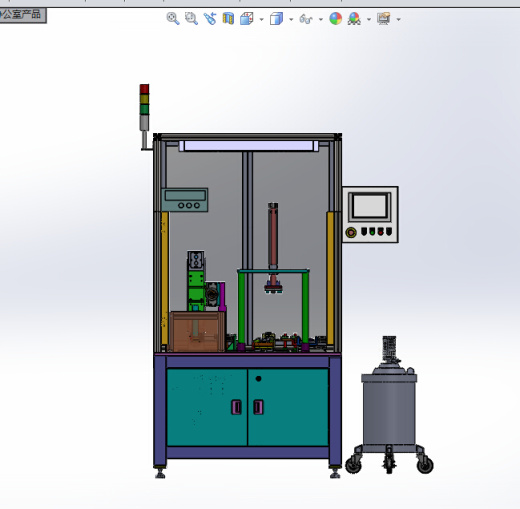Open the View Orientation cube icon
This screenshot has width=520, height=509.
247,19
